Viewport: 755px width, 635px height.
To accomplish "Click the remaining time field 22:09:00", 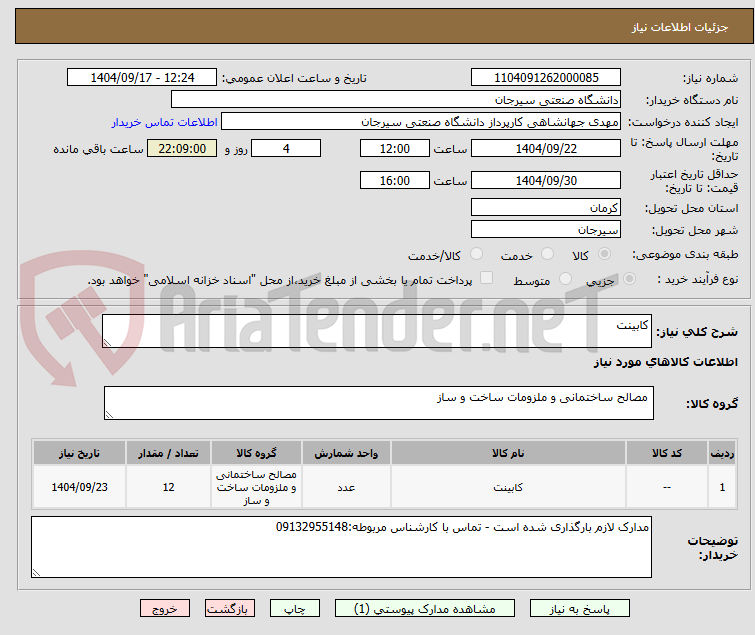I will [x=182, y=148].
